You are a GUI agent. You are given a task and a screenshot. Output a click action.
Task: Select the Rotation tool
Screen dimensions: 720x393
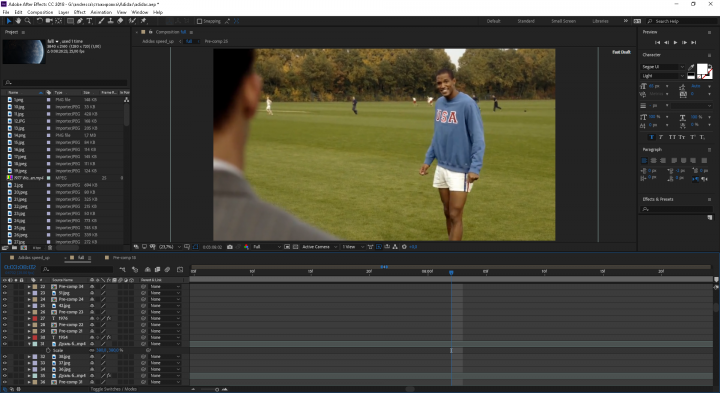click(x=39, y=21)
